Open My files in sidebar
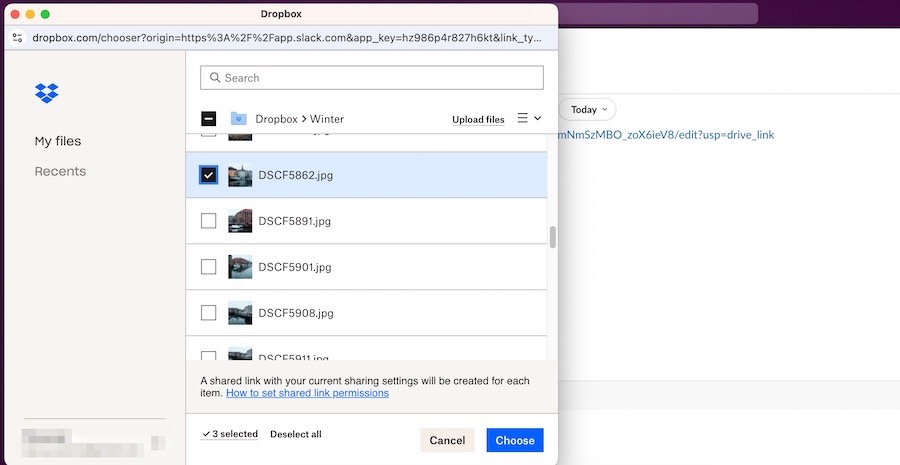 click(58, 141)
